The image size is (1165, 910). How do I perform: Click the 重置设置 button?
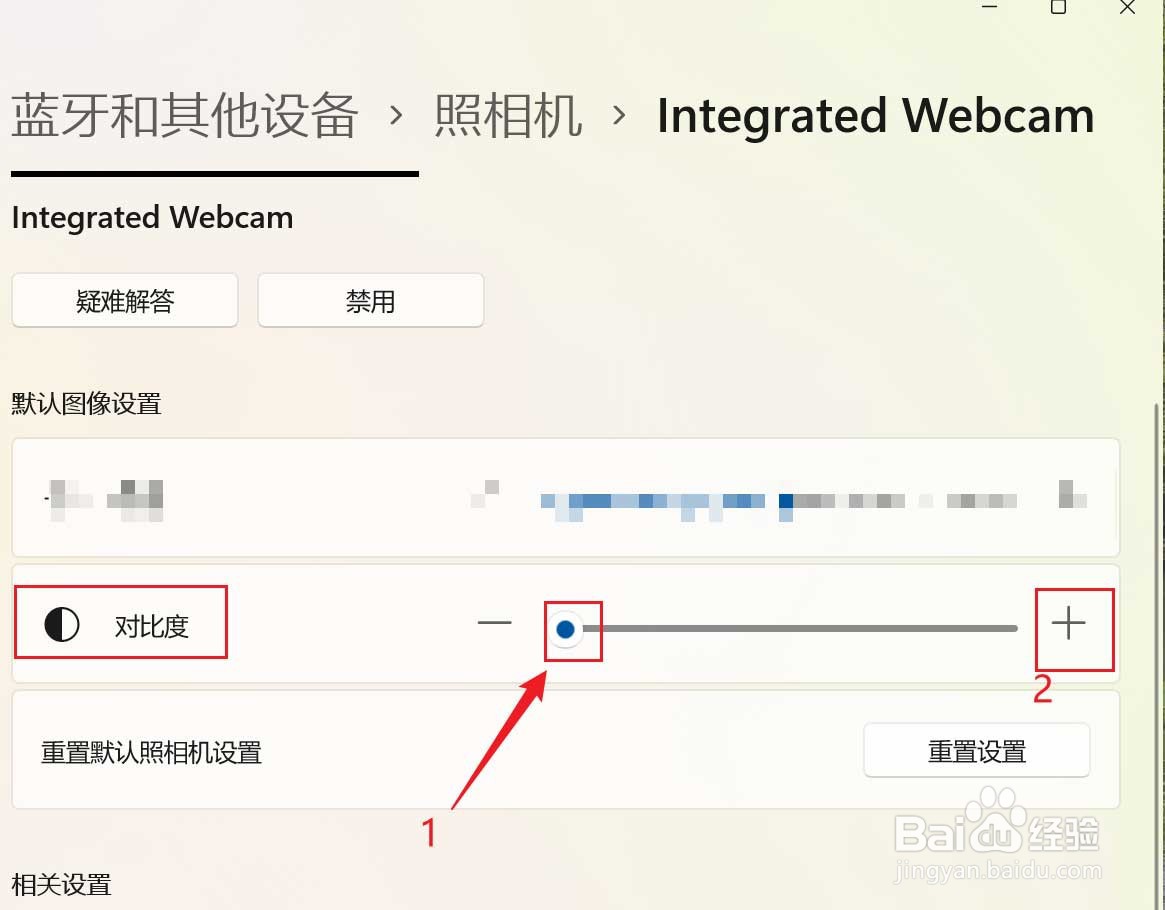click(976, 751)
